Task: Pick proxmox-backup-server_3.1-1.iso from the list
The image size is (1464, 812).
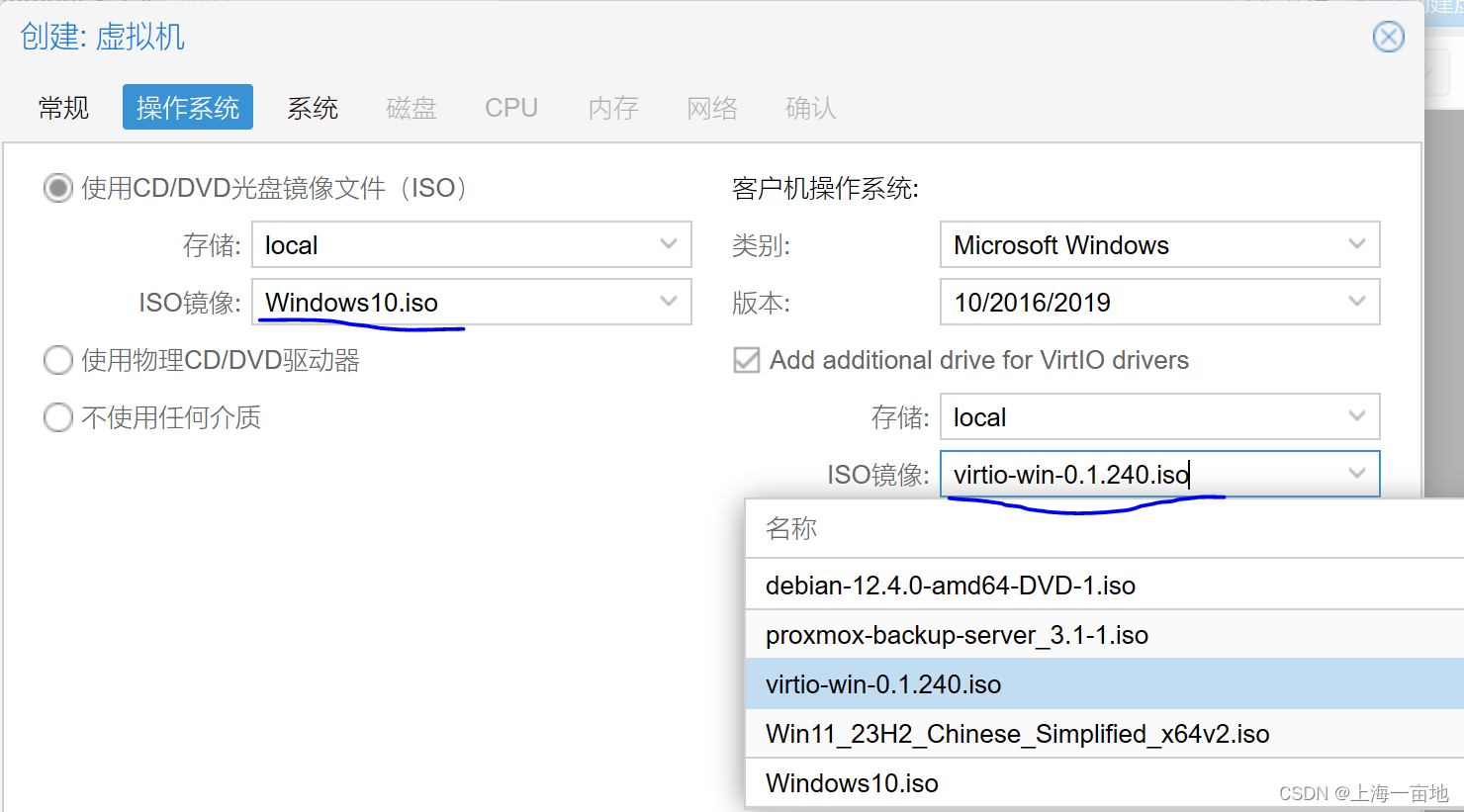Action: pos(1104,634)
